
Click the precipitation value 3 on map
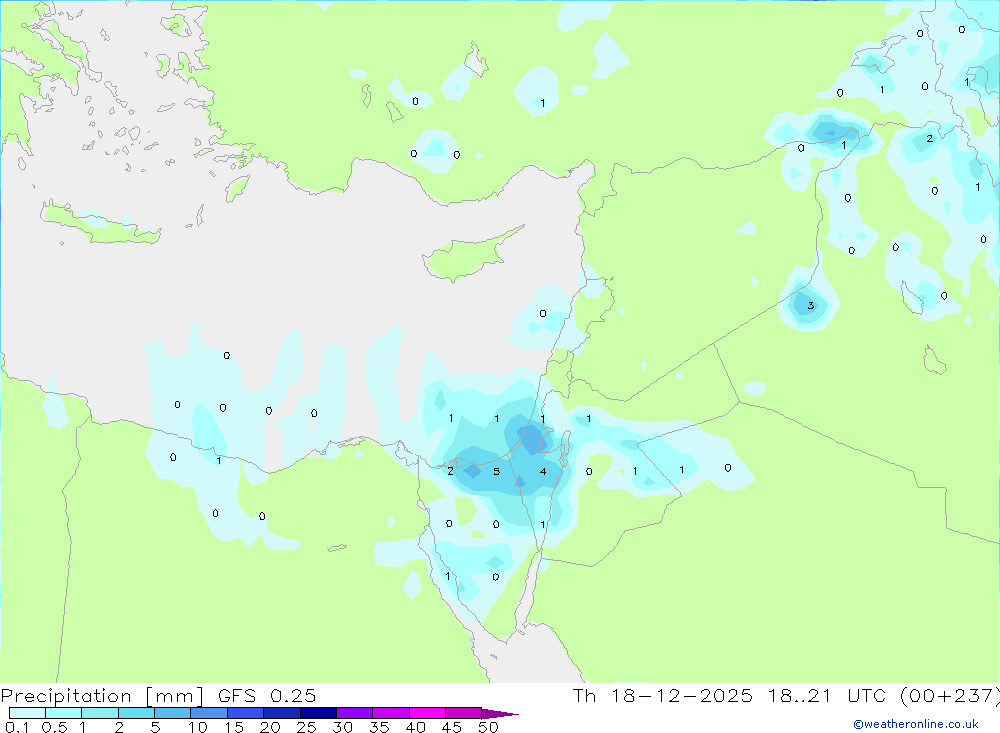tap(811, 306)
